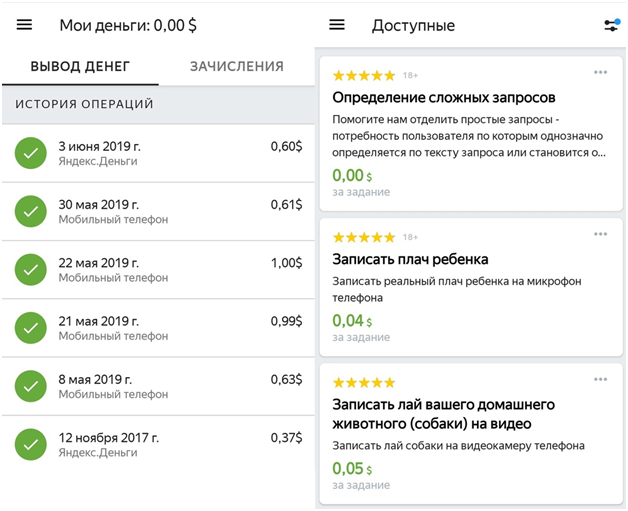Select the 3 июня 2019 г. operation
Screen dimensions: 628x511
tap(158, 153)
